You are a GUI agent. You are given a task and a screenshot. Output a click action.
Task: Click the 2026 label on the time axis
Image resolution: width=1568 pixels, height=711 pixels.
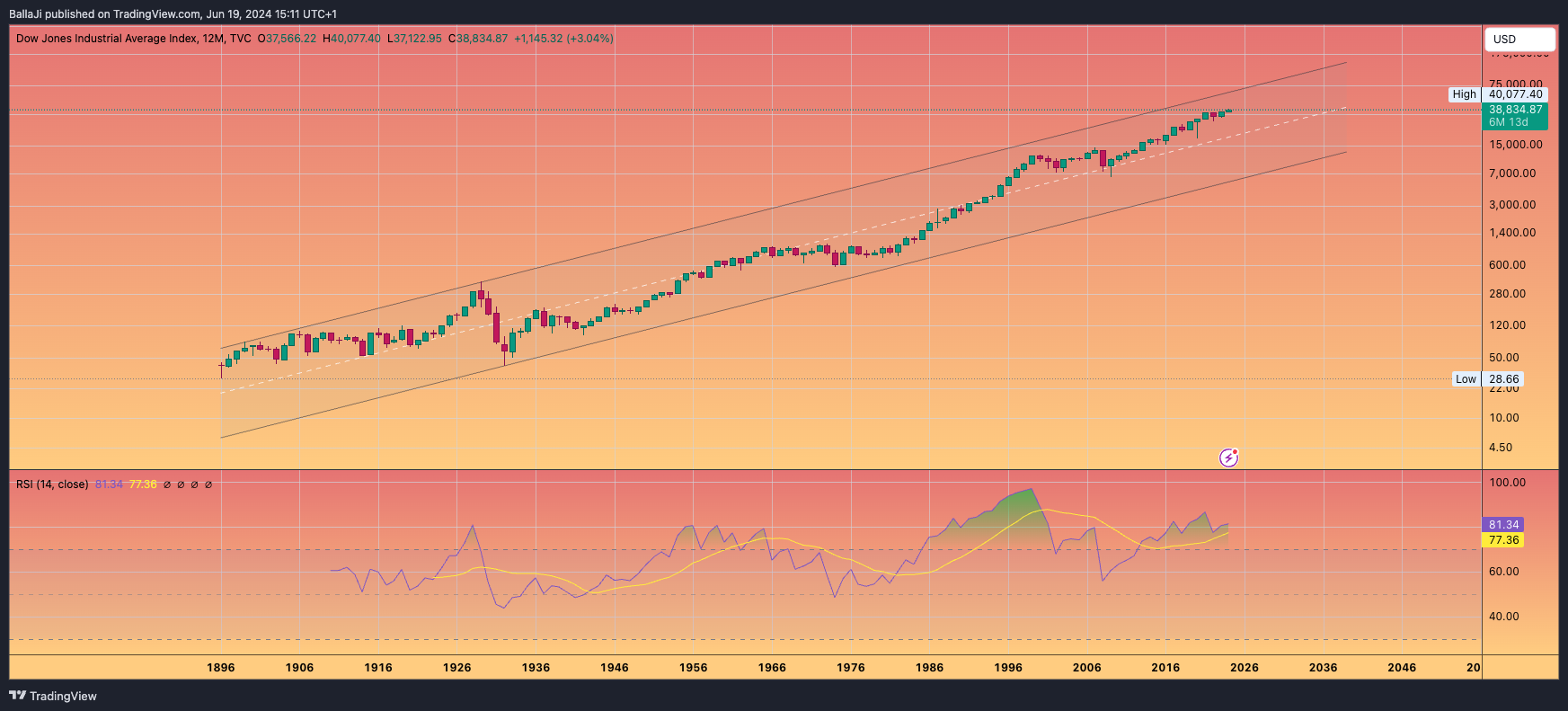coord(1245,668)
